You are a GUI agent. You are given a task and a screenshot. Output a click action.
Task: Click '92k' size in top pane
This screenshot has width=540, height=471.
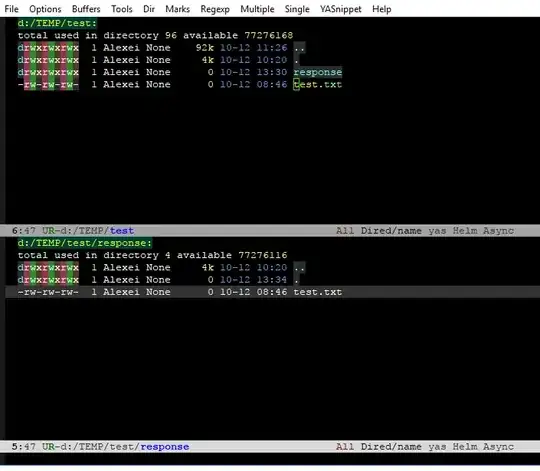205,48
